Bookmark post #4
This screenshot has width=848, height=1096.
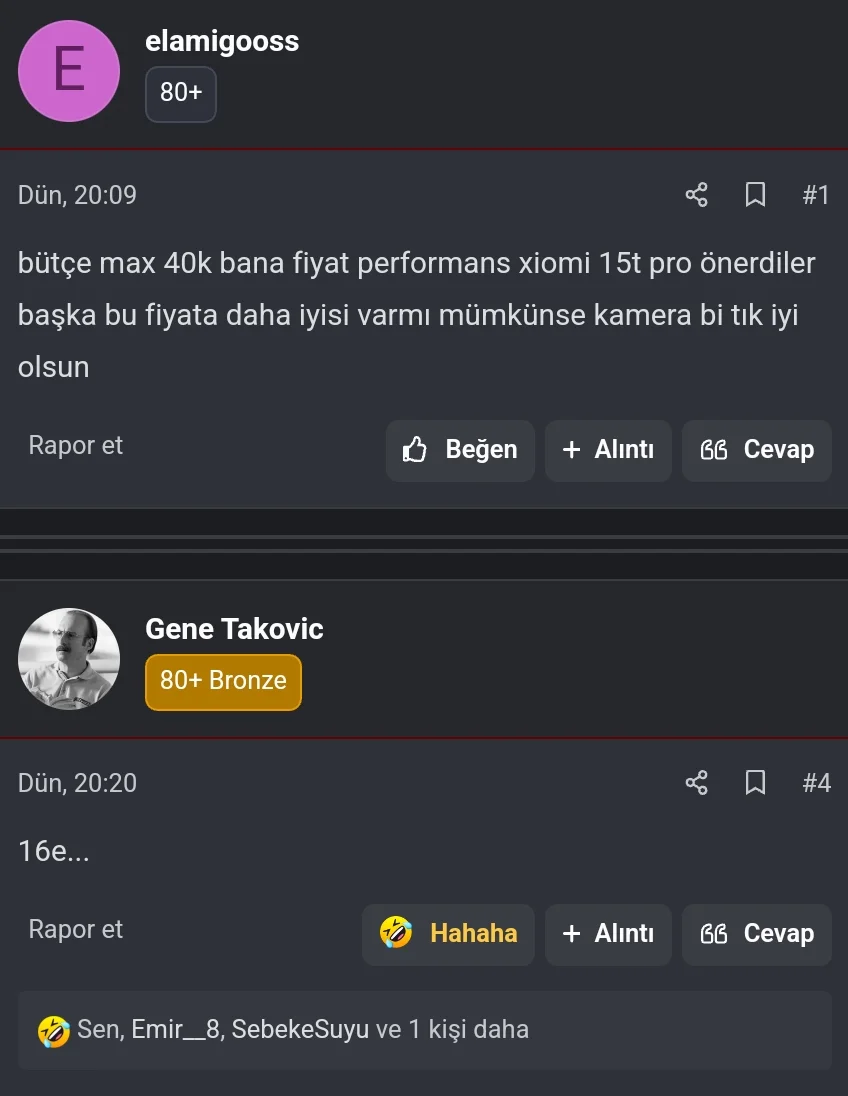(755, 782)
